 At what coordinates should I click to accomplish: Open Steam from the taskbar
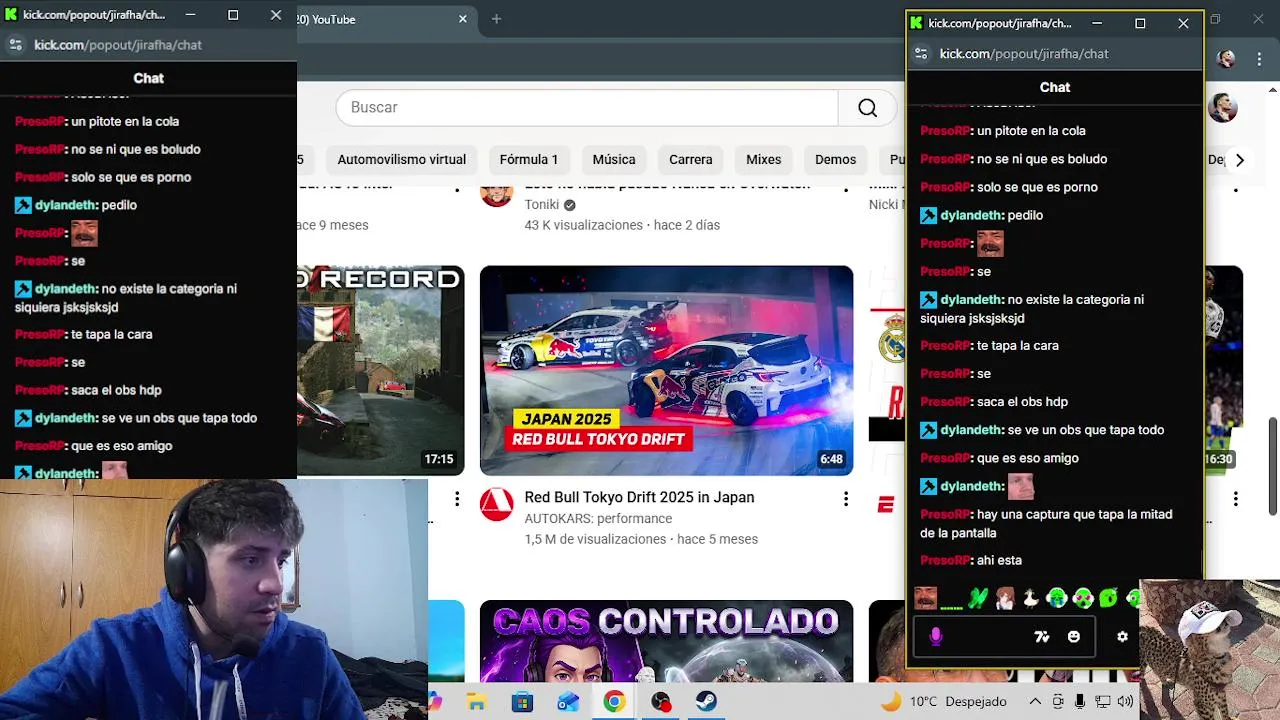tap(707, 702)
